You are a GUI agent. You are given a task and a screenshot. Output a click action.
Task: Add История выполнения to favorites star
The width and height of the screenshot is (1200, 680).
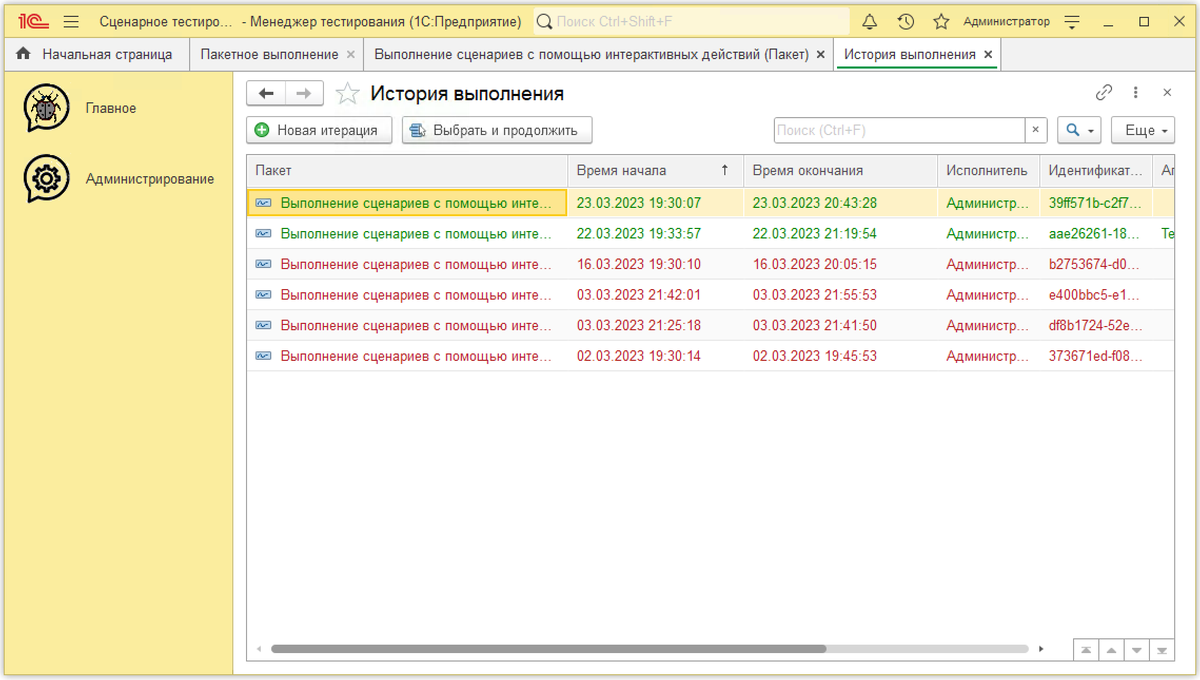pos(347,94)
